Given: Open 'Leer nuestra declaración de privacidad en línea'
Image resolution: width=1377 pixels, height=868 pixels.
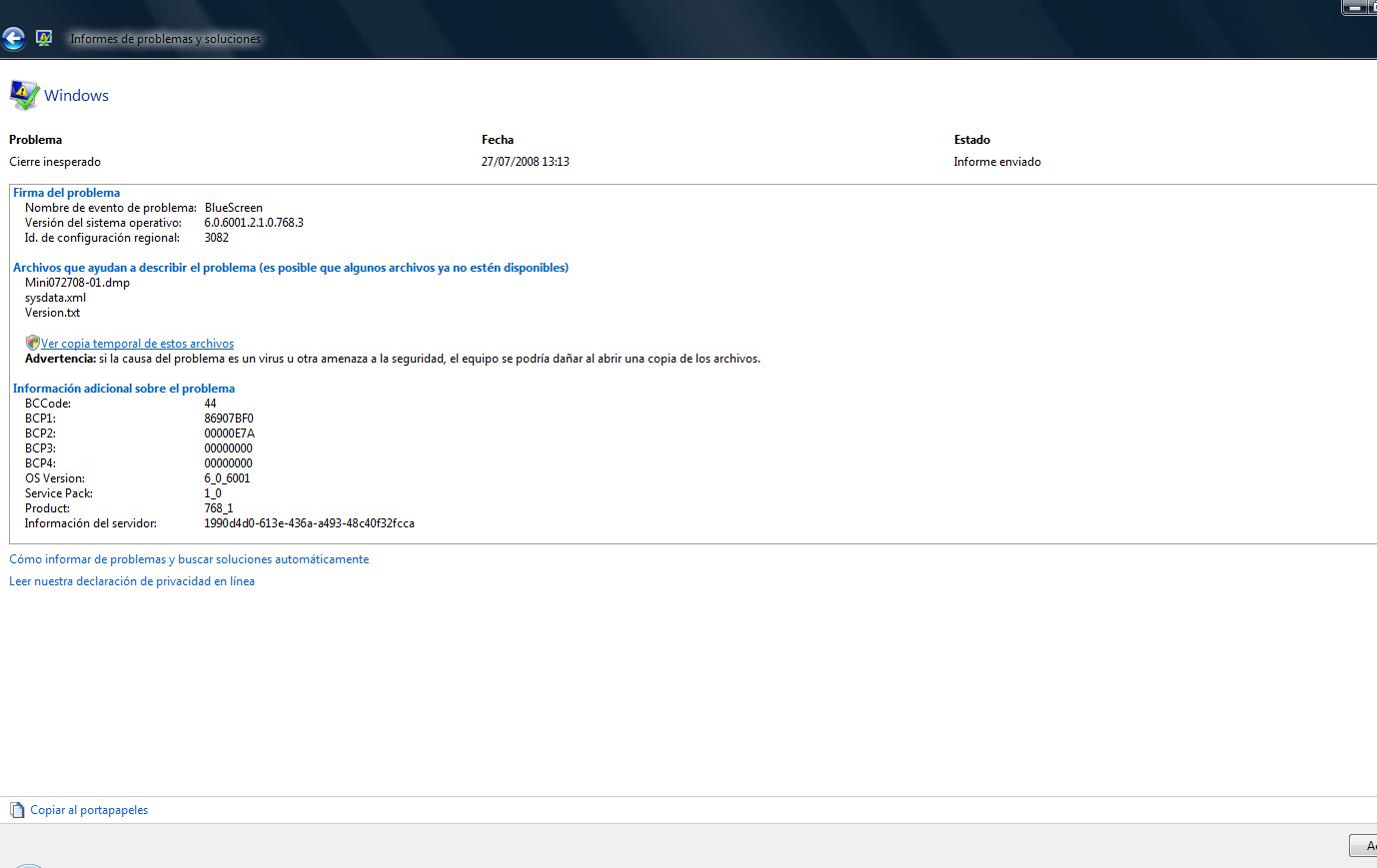Looking at the screenshot, I should tap(132, 581).
